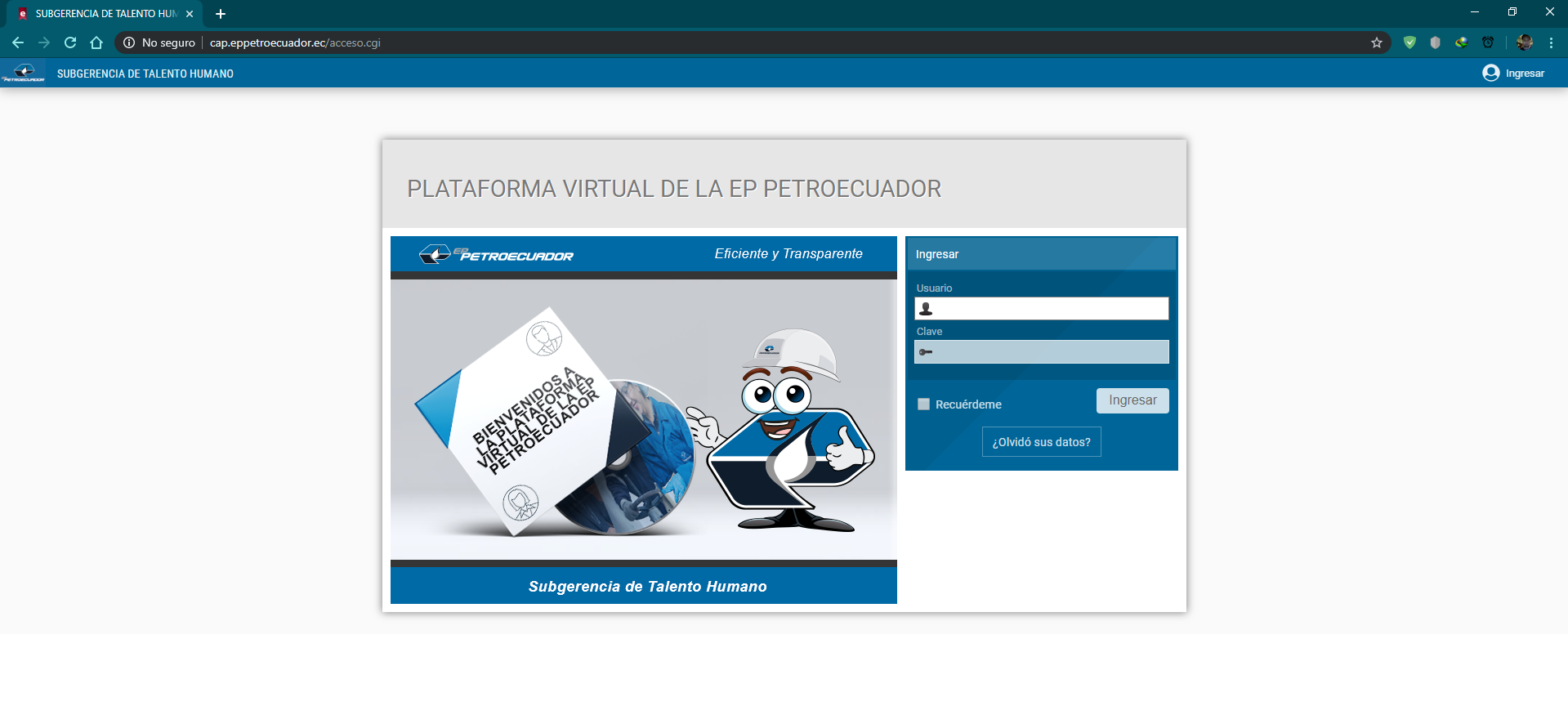
Task: Toggle the Recuérdeme checkbox
Action: tap(924, 404)
